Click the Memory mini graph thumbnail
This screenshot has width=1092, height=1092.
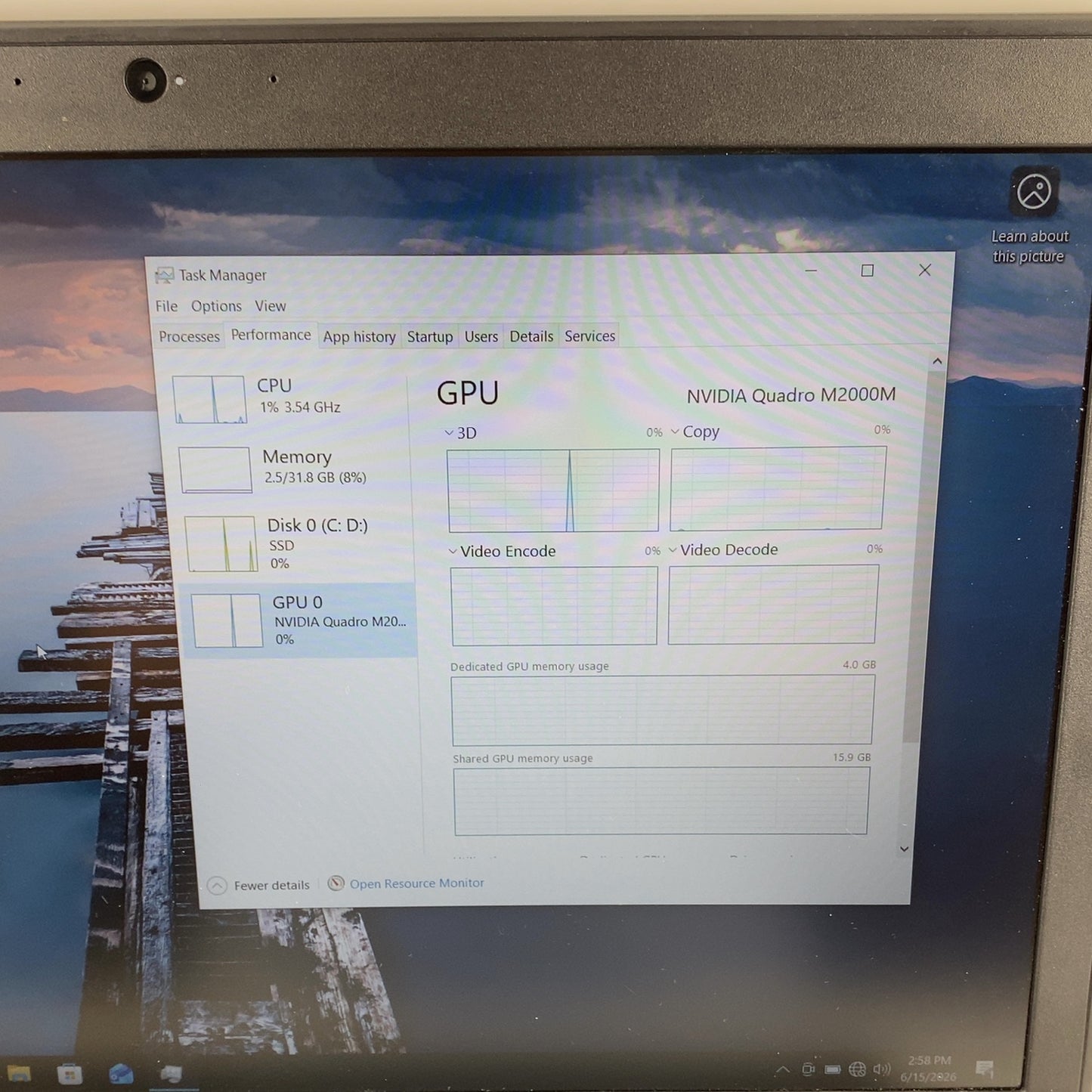215,469
